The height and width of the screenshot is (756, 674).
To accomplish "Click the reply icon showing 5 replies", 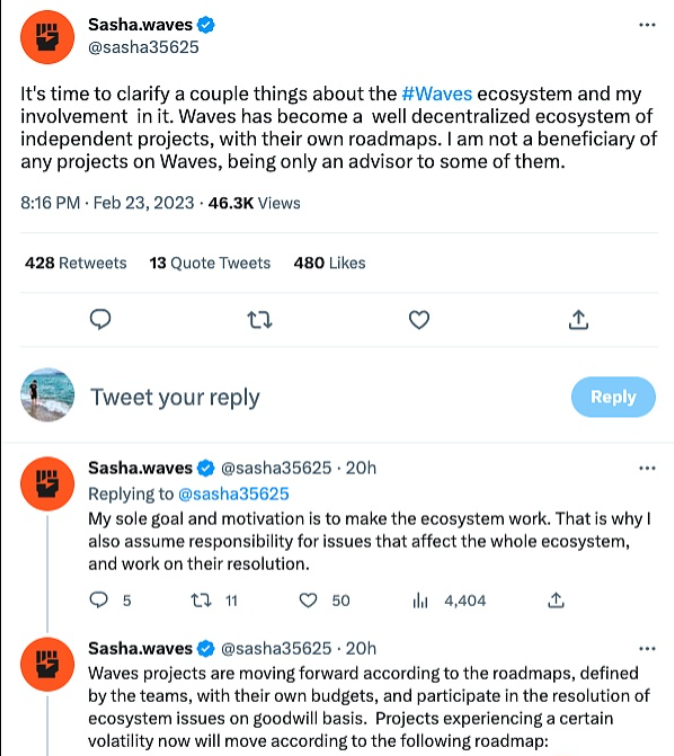I will click(99, 600).
